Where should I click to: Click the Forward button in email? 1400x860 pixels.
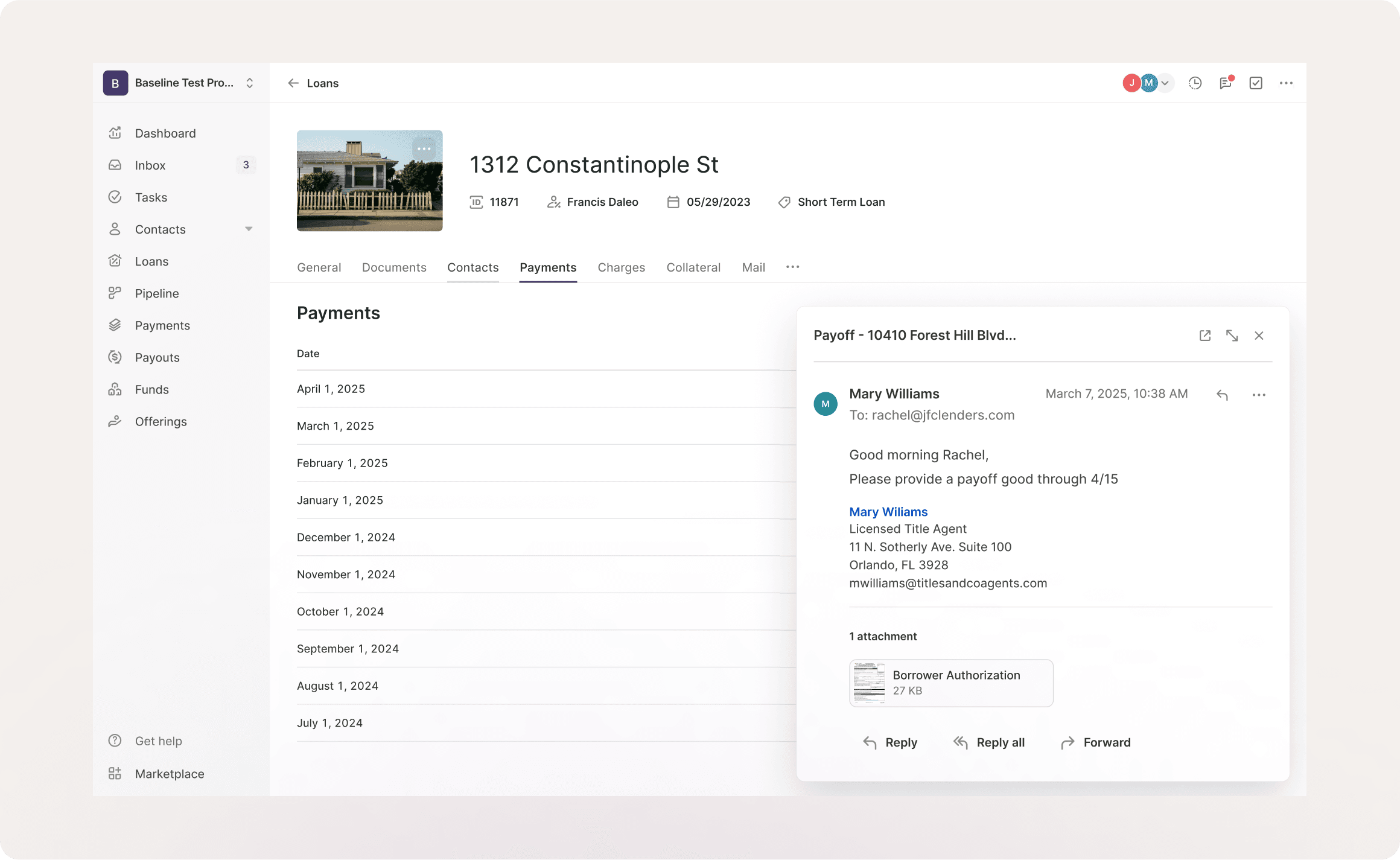[1095, 742]
